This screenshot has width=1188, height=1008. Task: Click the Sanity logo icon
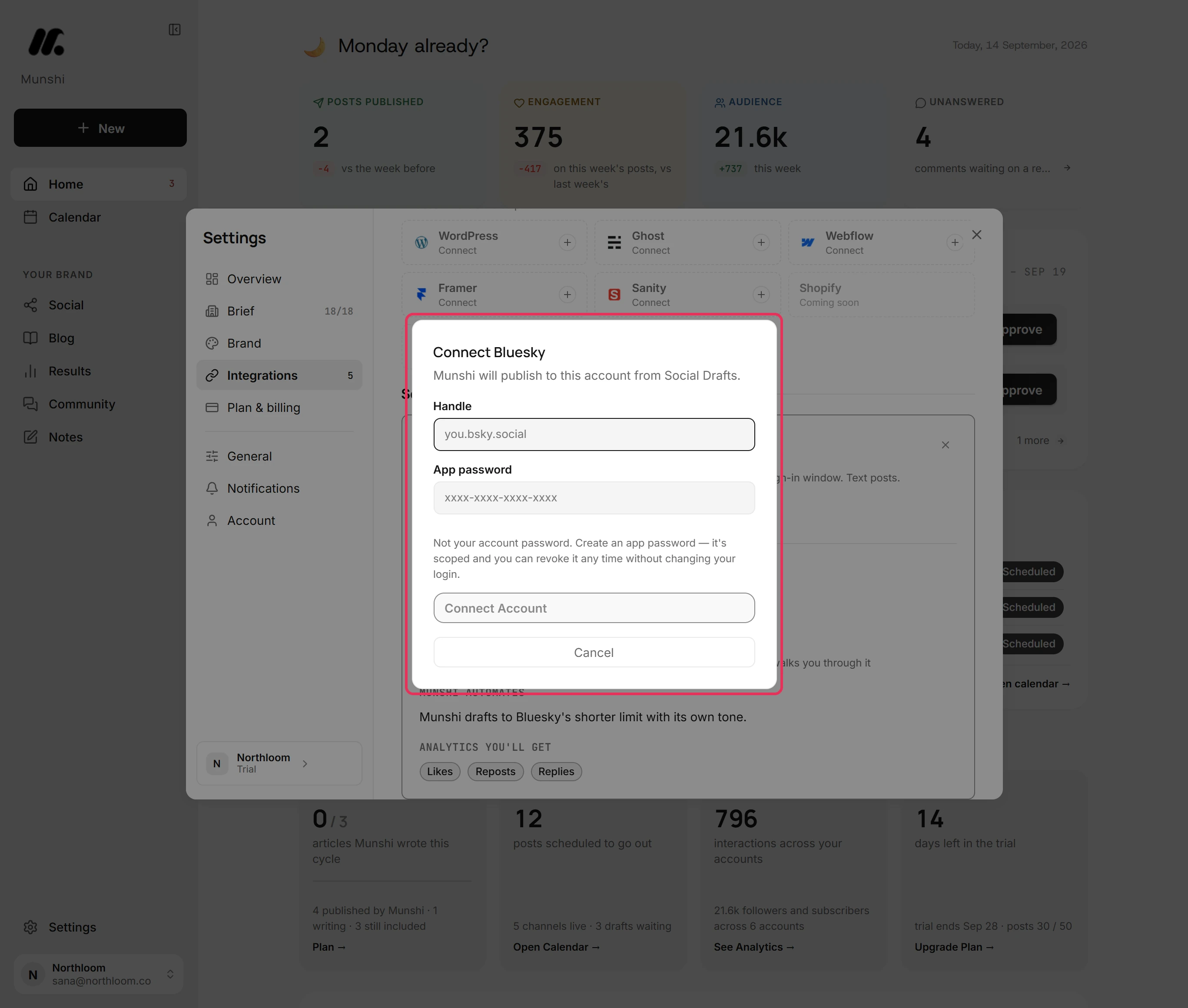614,294
